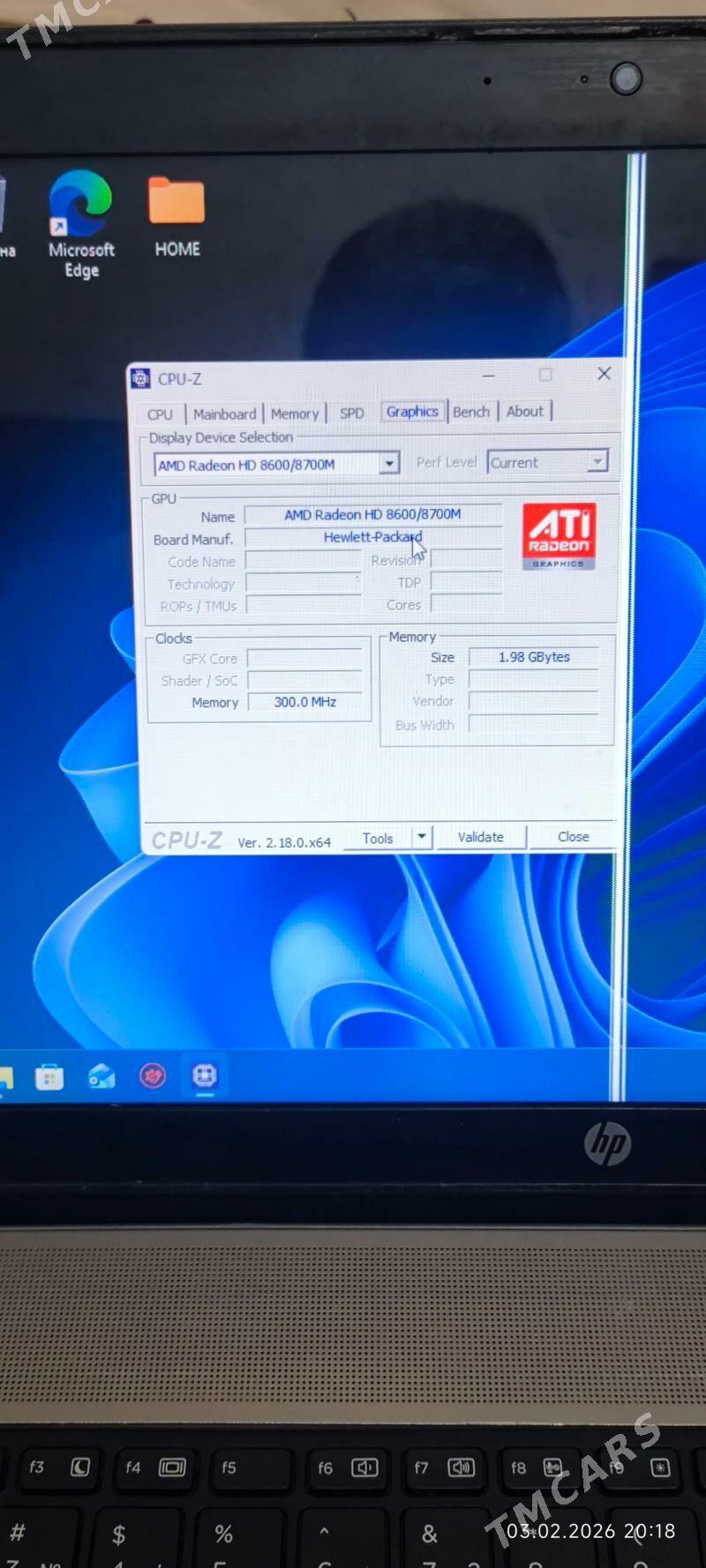Screen dimensions: 706x1568
Task: Expand the display device selection dropdown
Action: click(388, 463)
